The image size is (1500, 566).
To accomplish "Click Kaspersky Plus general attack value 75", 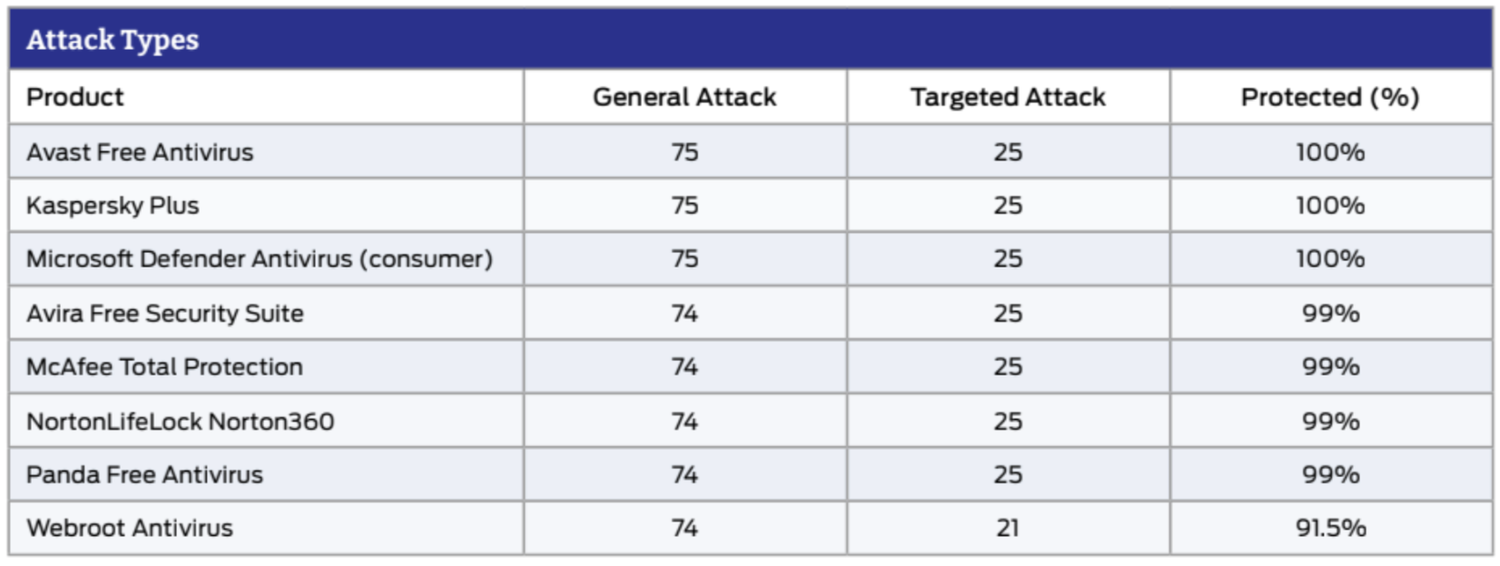I will [684, 205].
